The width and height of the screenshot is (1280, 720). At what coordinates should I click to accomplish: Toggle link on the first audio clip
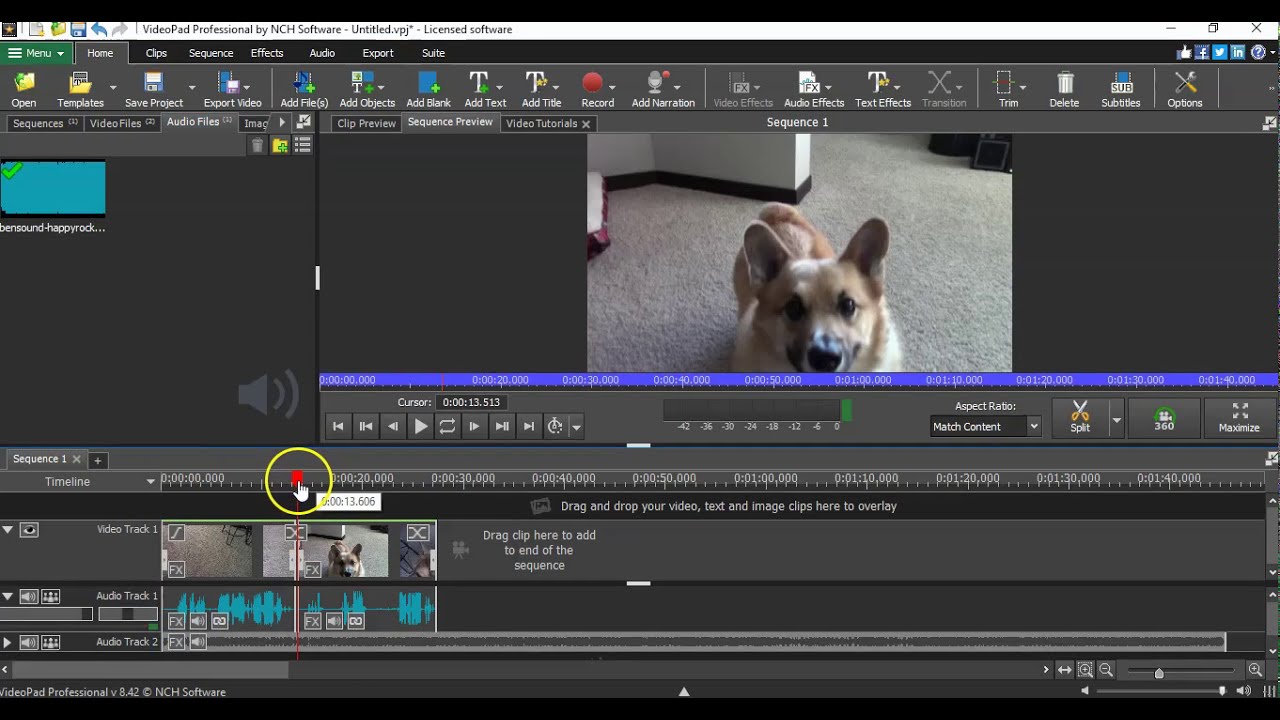[x=219, y=622]
